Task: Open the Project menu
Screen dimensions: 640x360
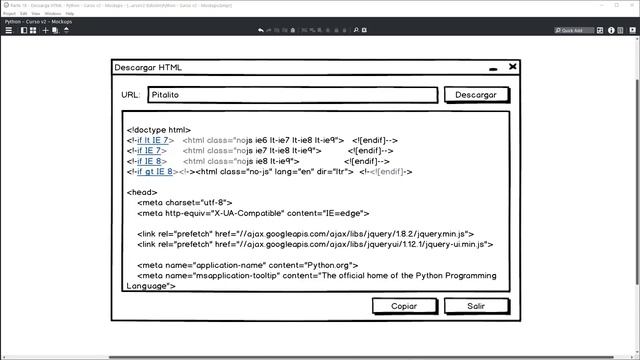Action: pos(9,13)
